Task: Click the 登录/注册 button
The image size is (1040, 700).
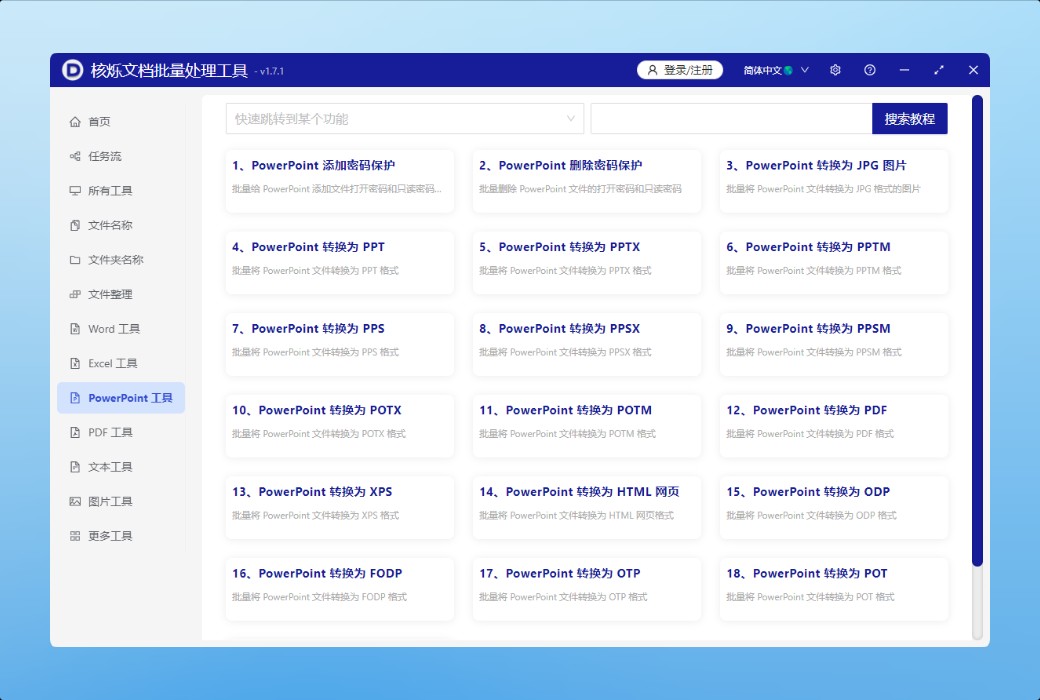Action: tap(680, 70)
